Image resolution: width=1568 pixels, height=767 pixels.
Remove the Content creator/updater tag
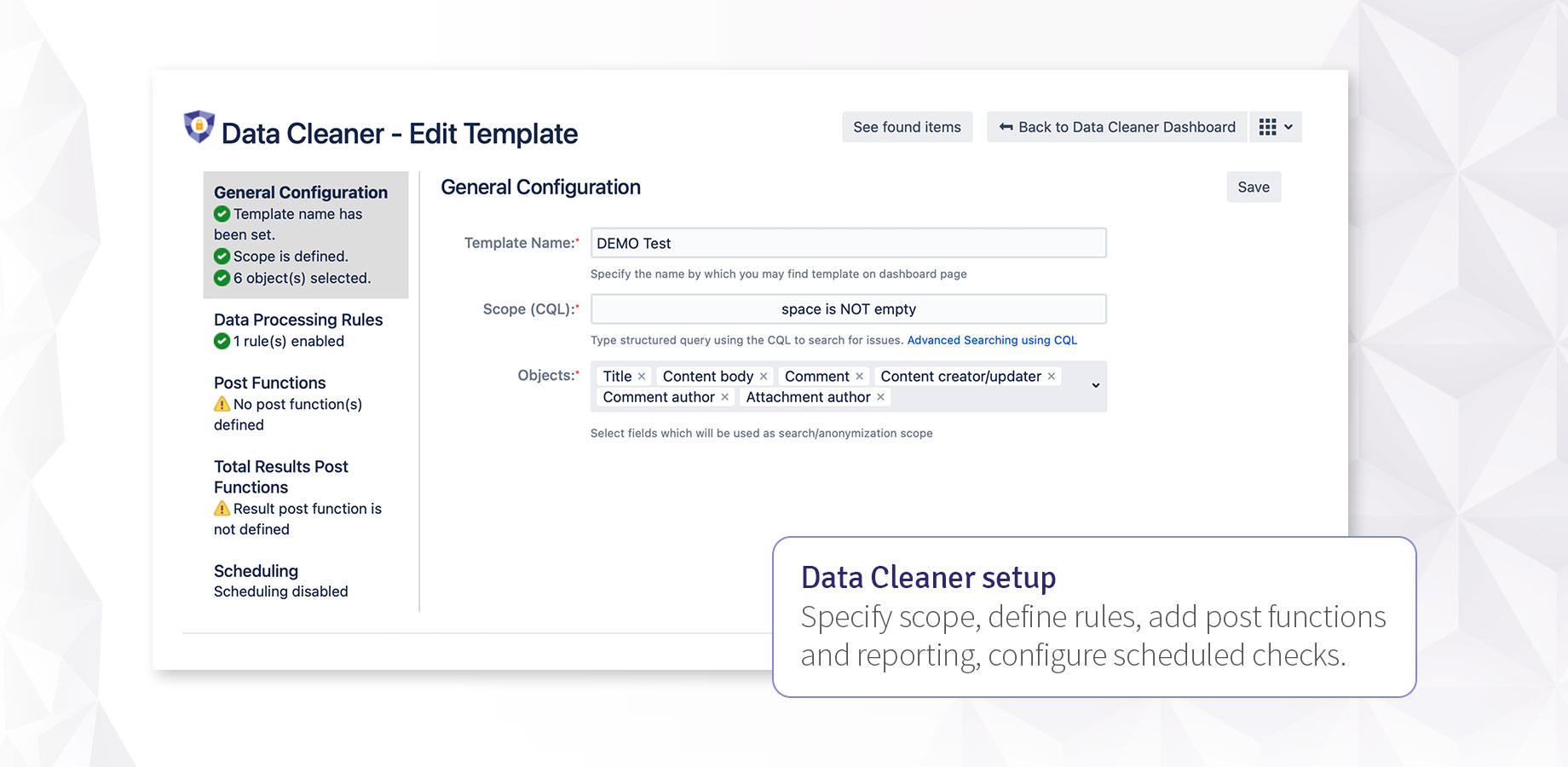pyautogui.click(x=1052, y=377)
